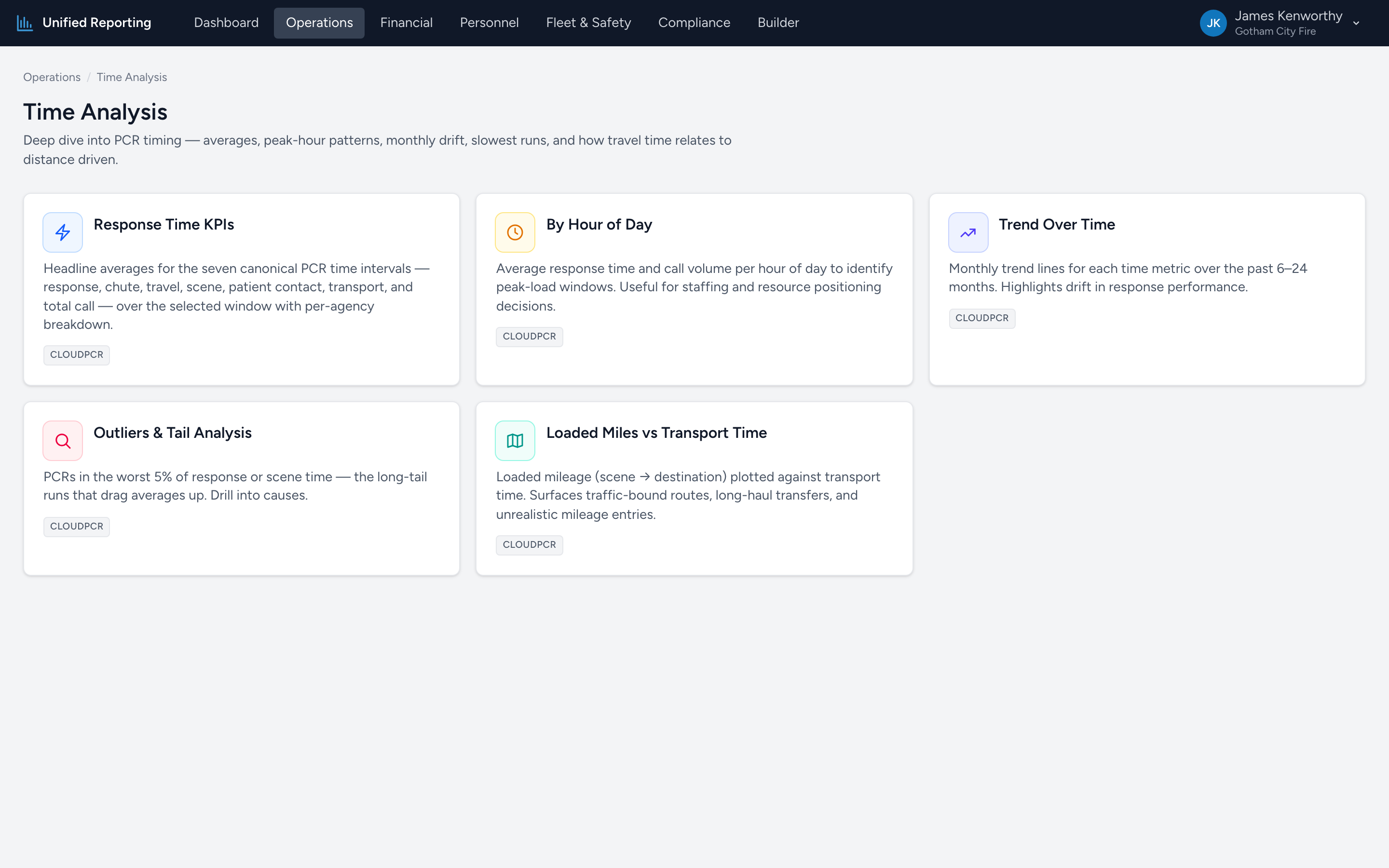1389x868 pixels.
Task: Click description starting 'PCRs in the worst 5%'
Action: [235, 486]
